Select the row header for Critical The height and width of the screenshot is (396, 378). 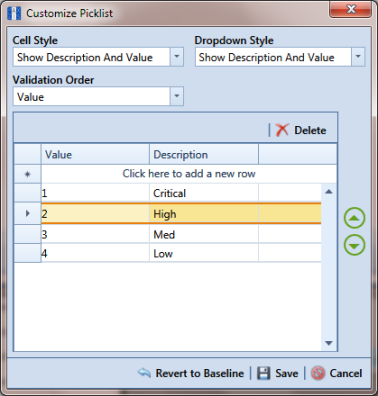(27, 193)
